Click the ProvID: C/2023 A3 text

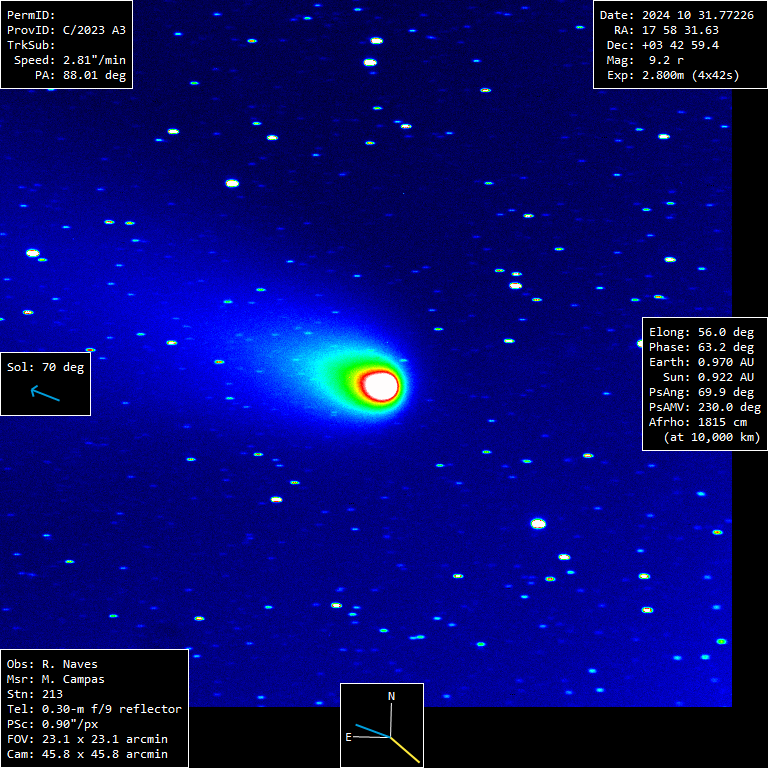[66, 30]
